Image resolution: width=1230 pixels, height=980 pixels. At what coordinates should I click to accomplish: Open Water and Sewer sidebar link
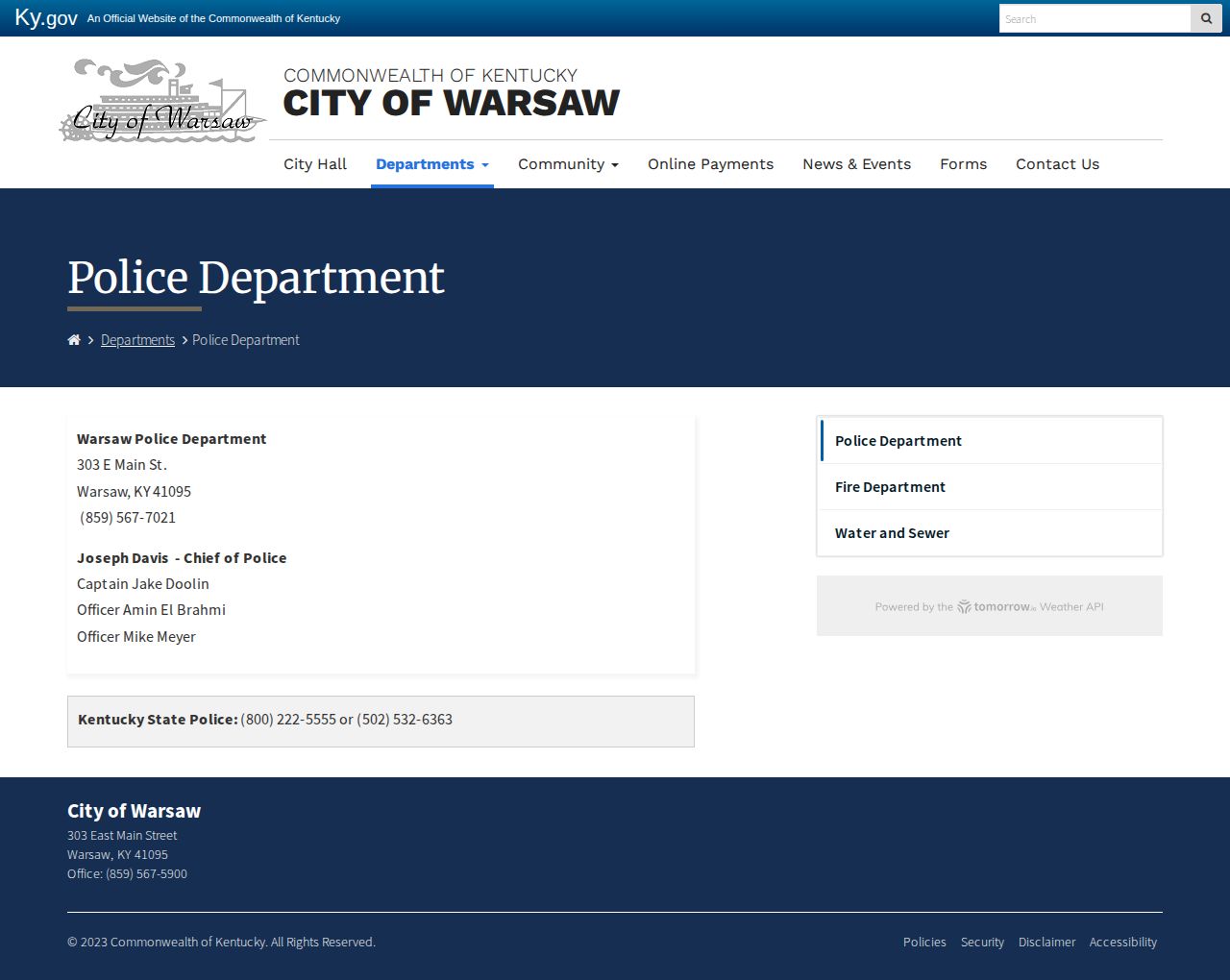point(990,533)
